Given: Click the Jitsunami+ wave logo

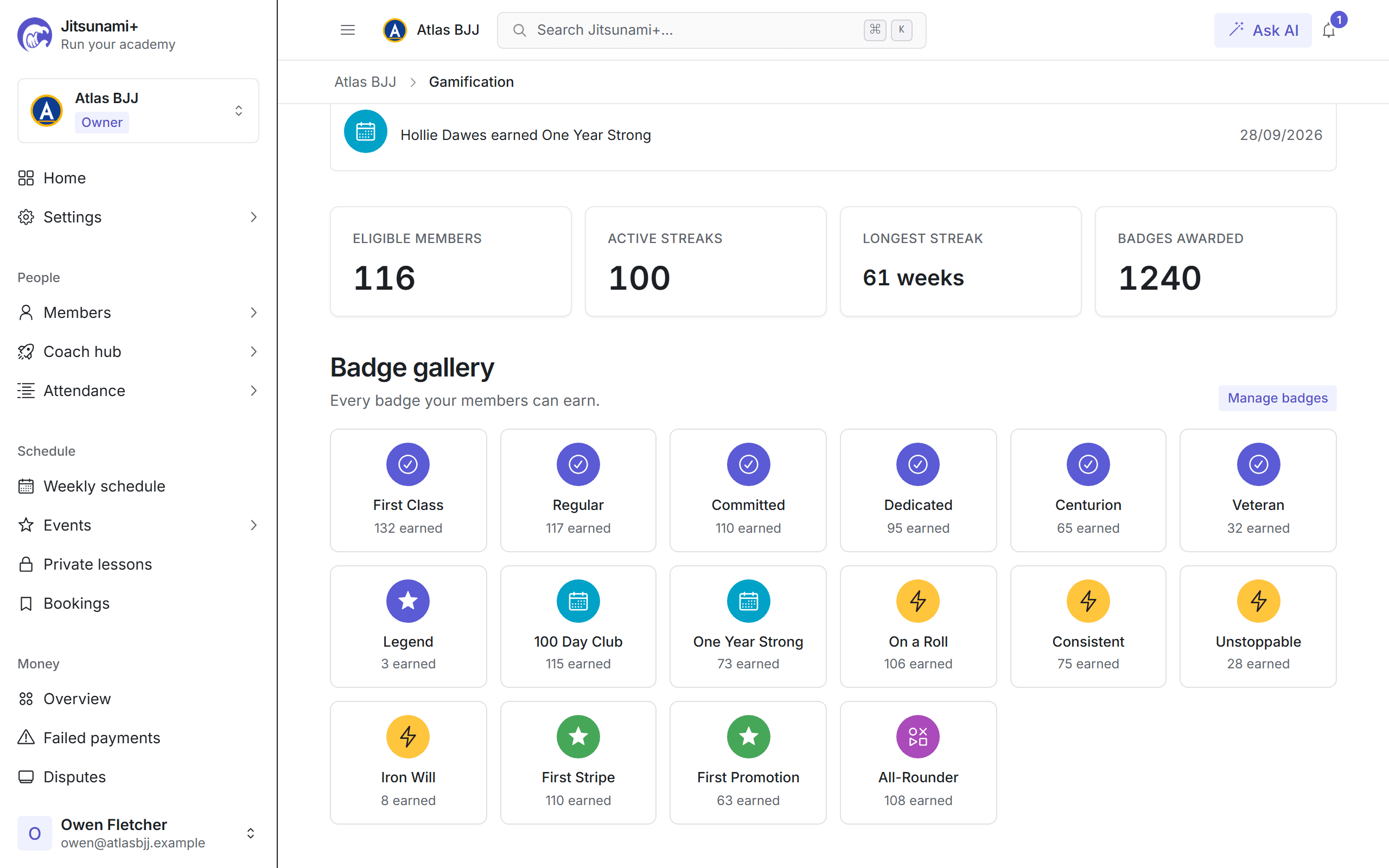Looking at the screenshot, I should coord(34,34).
